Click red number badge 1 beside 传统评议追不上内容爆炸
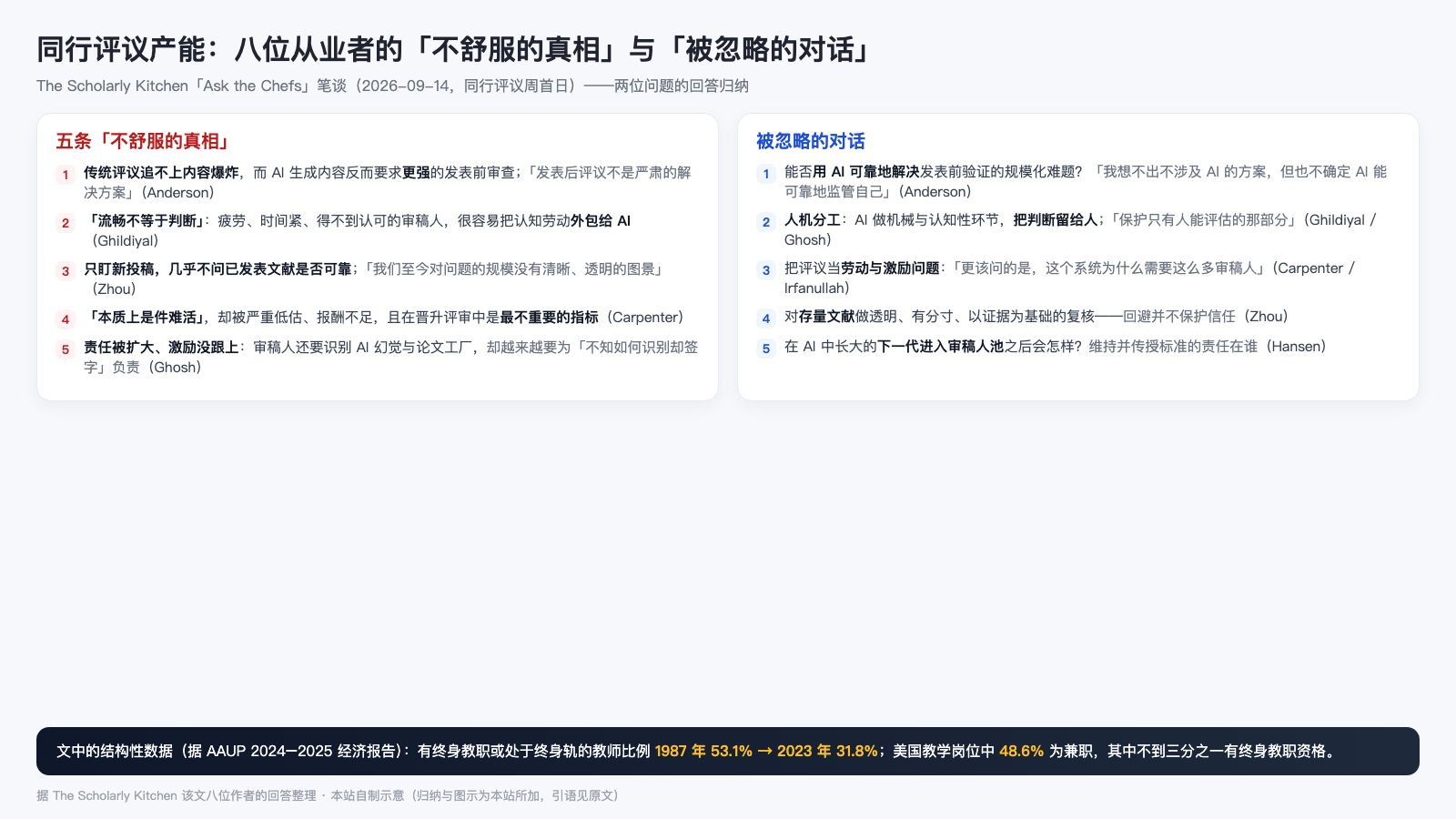Image resolution: width=1456 pixels, height=819 pixels. point(66,175)
